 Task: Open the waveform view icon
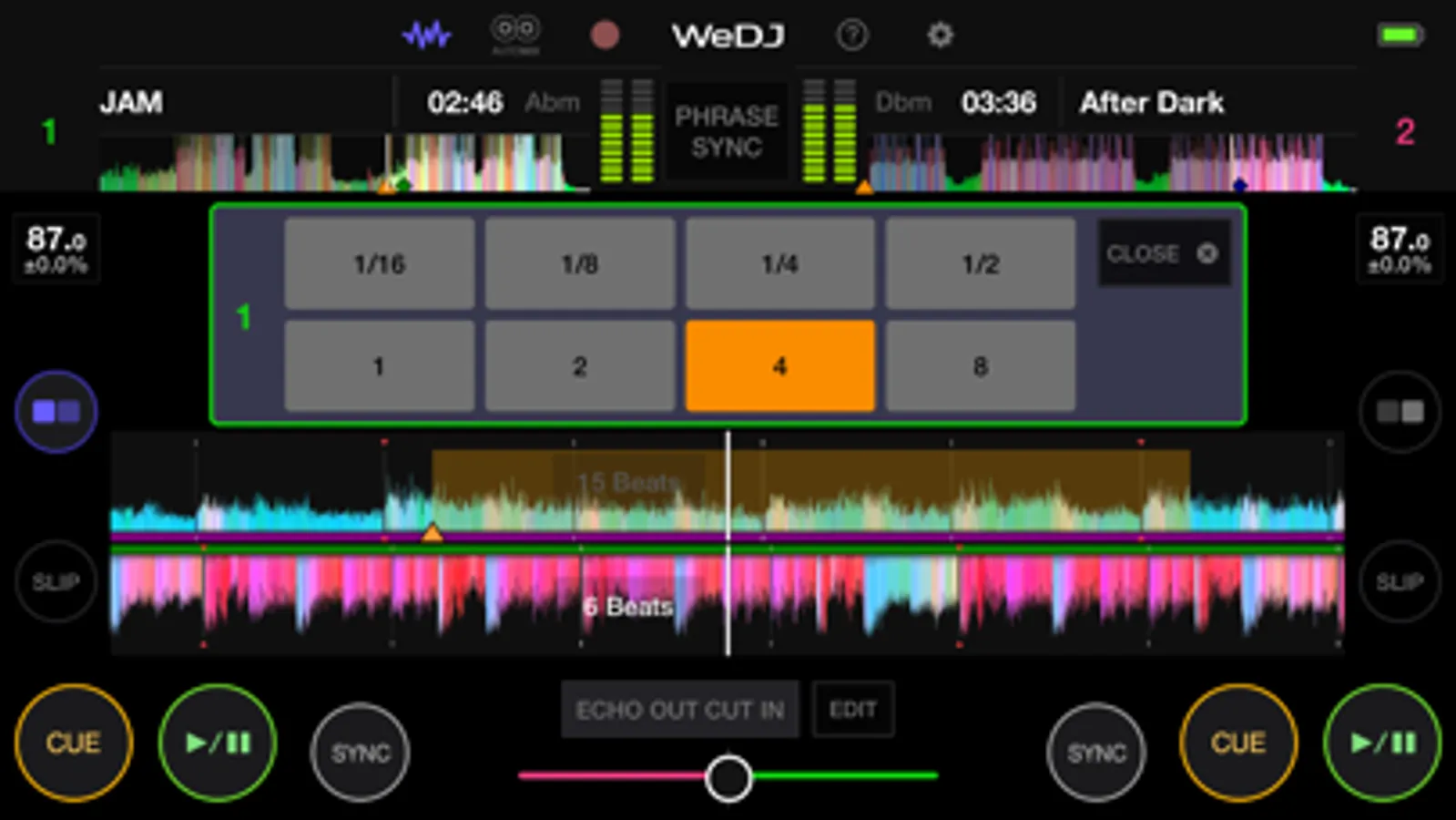click(x=427, y=36)
